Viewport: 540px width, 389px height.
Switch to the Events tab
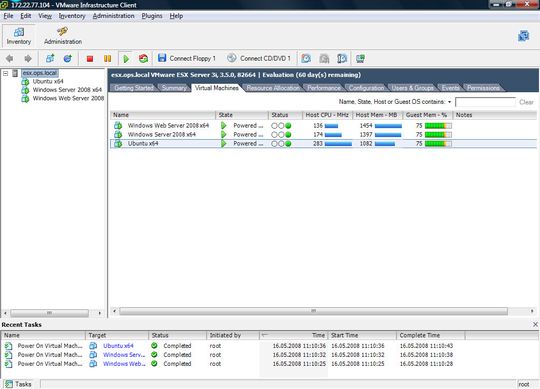point(450,88)
